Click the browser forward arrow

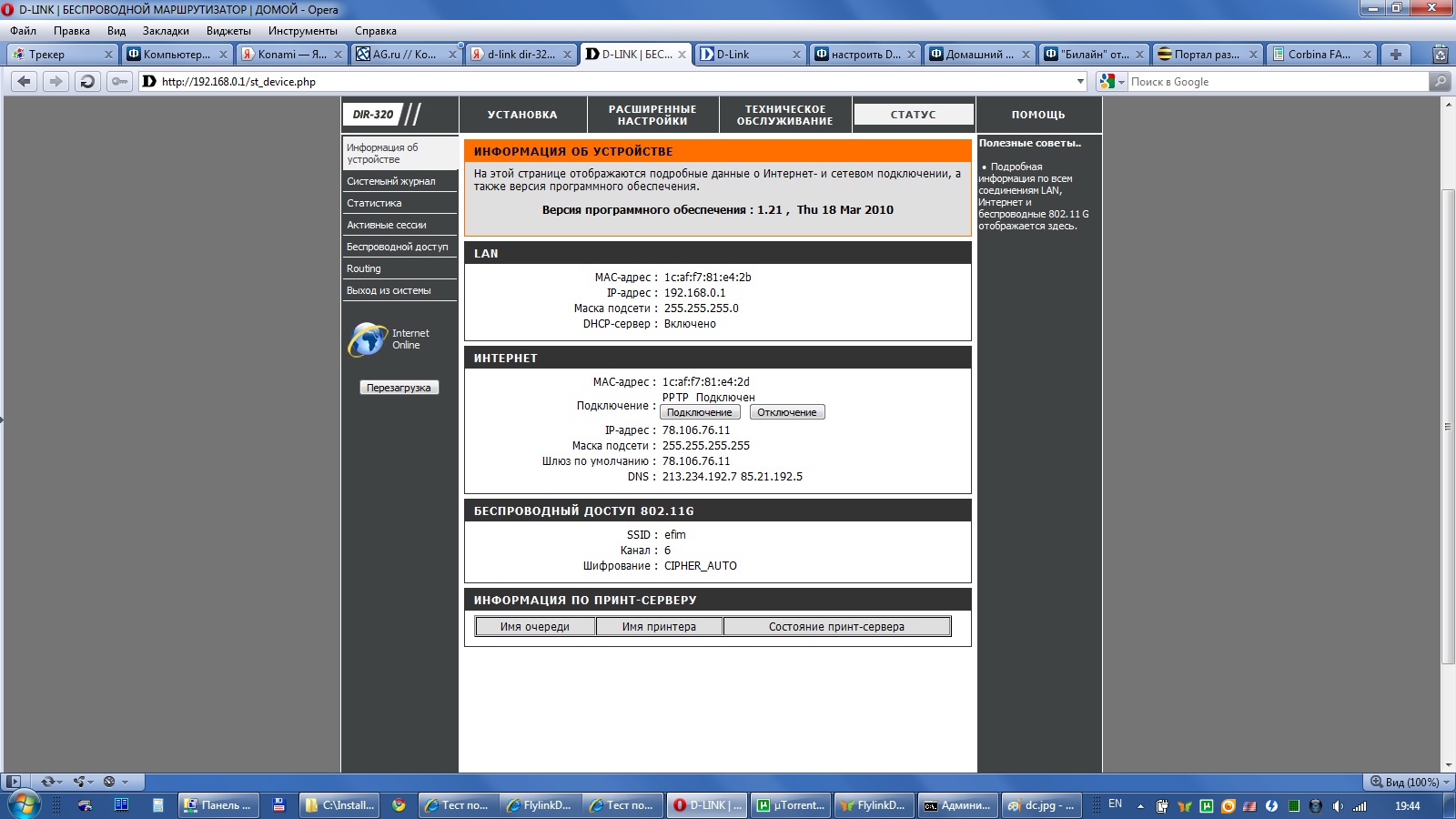point(56,81)
